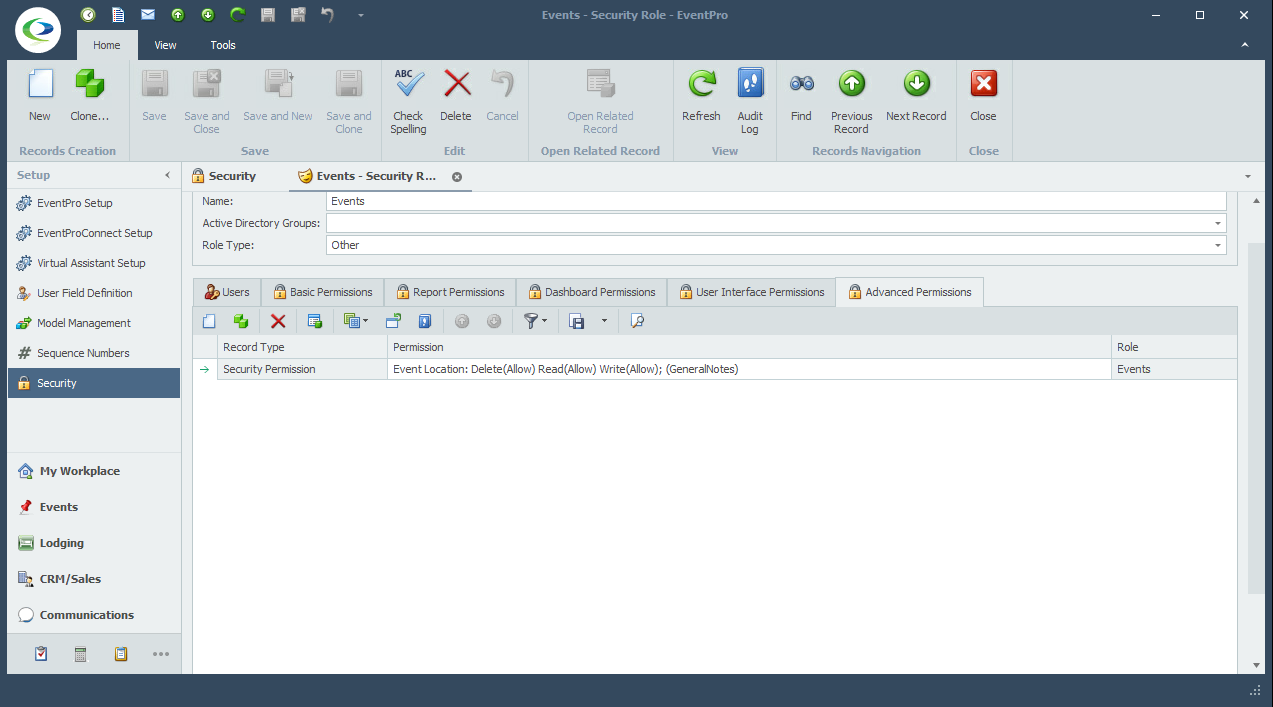This screenshot has width=1273, height=707.
Task: Select the Security Permission grid row
Action: (x=715, y=369)
